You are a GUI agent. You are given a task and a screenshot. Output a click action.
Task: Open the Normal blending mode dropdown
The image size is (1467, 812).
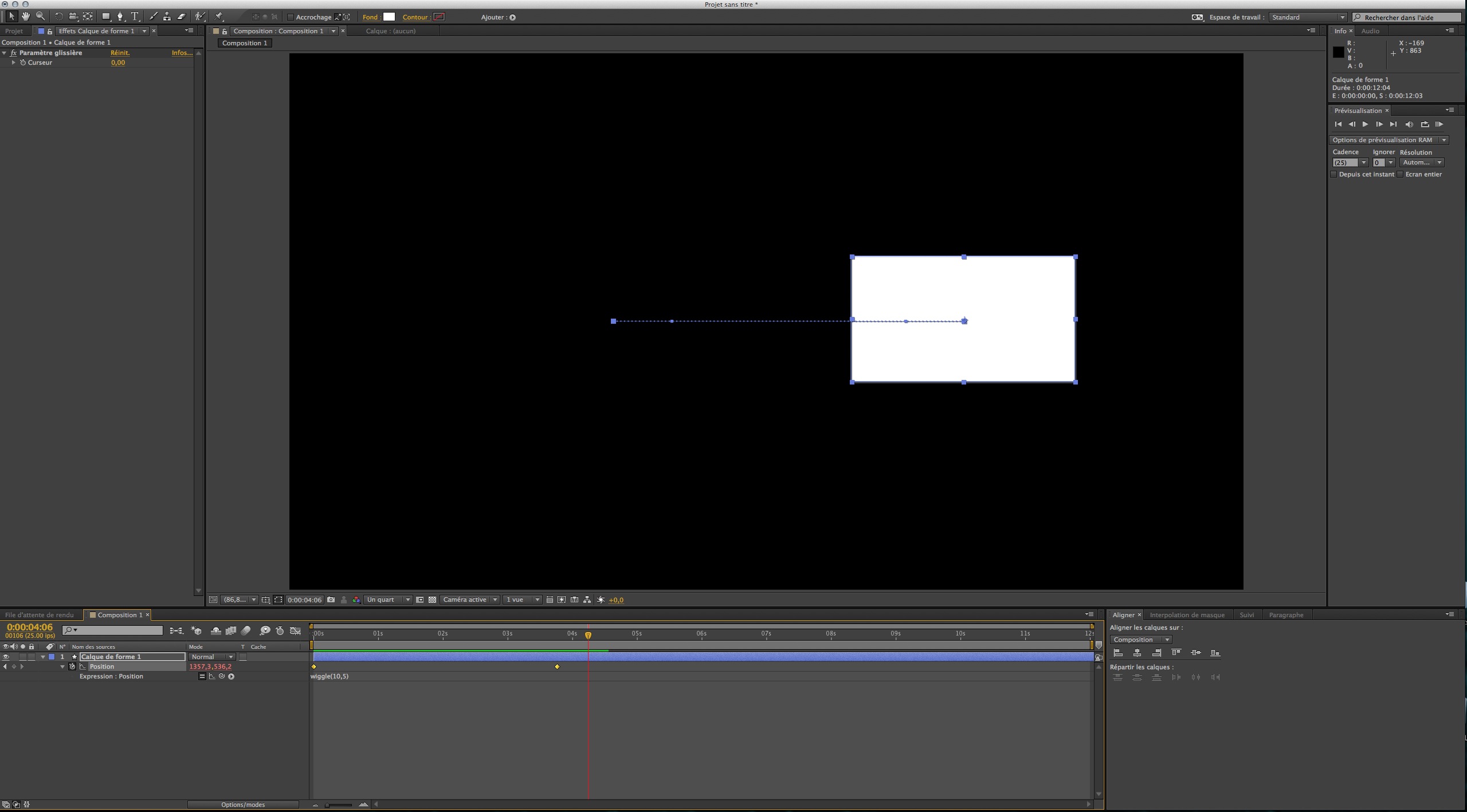coord(212,657)
